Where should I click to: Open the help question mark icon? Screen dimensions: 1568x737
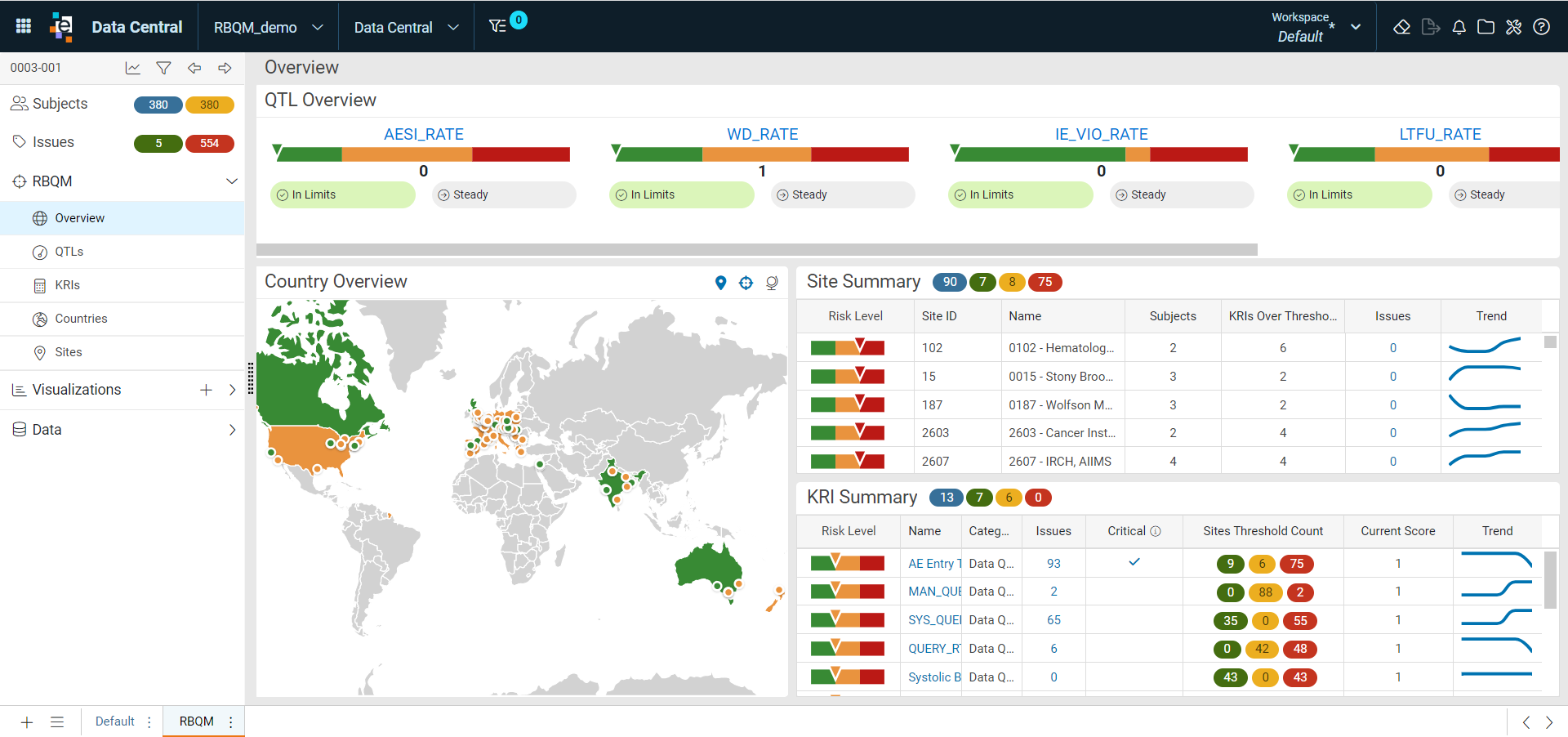tap(1541, 27)
